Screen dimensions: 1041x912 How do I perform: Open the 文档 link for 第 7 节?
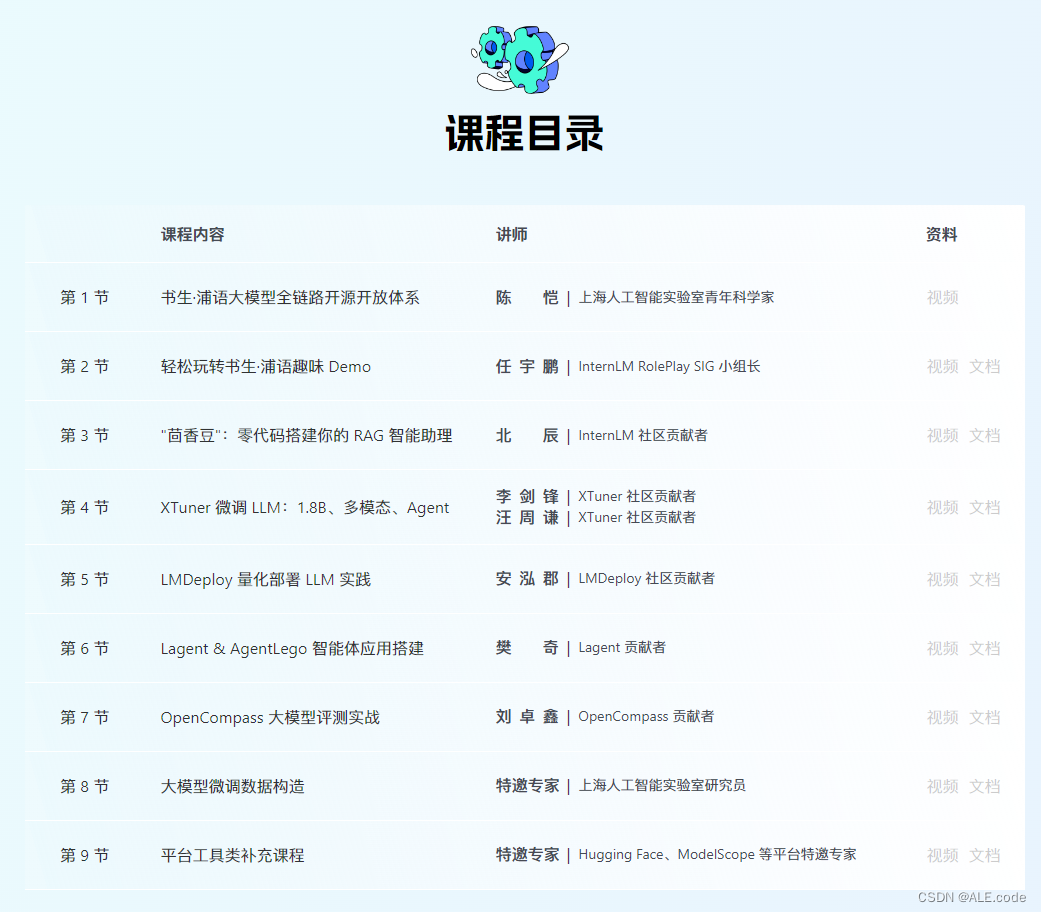point(984,718)
